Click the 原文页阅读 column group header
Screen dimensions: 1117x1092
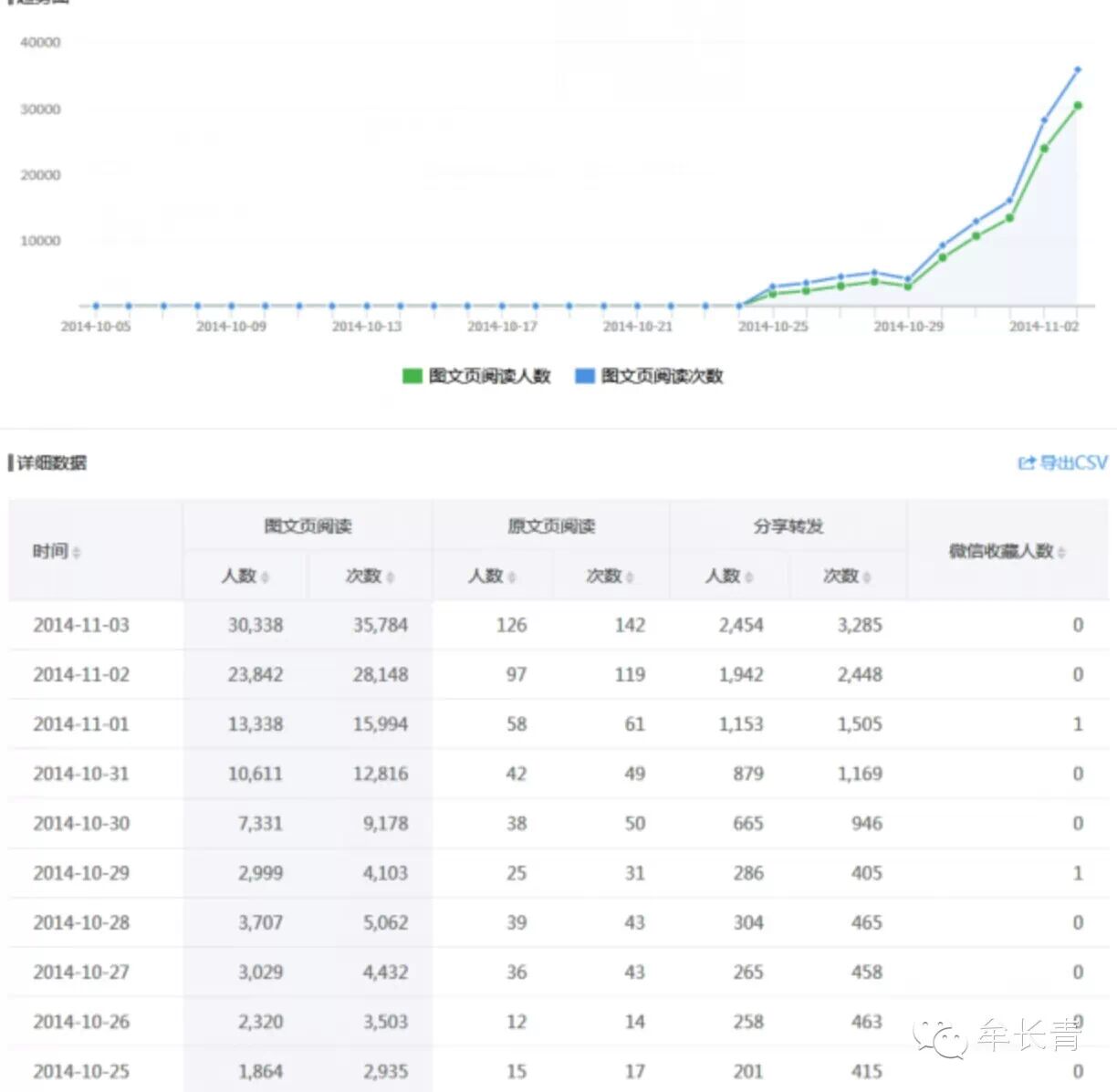[551, 526]
